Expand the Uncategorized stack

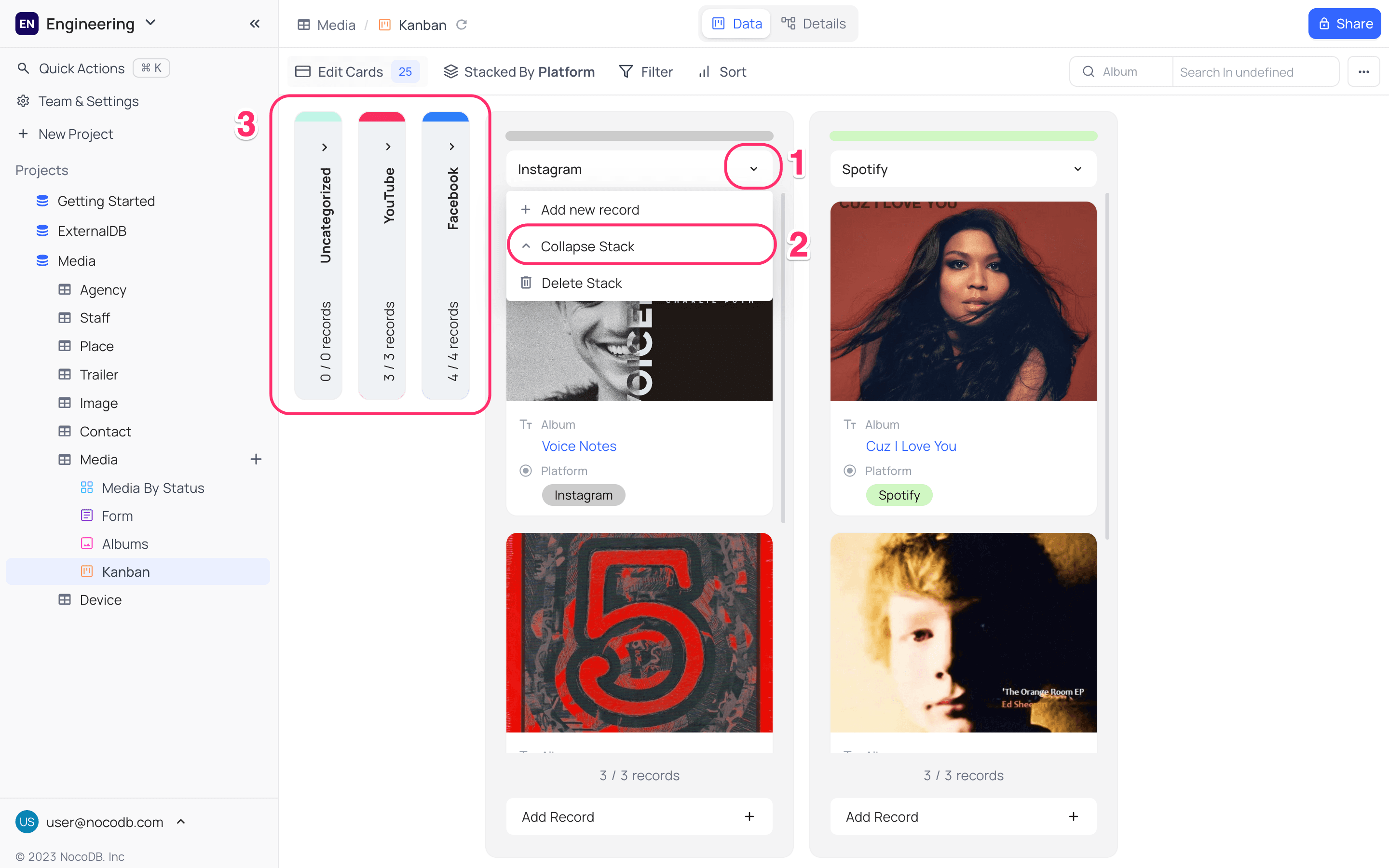pyautogui.click(x=325, y=147)
